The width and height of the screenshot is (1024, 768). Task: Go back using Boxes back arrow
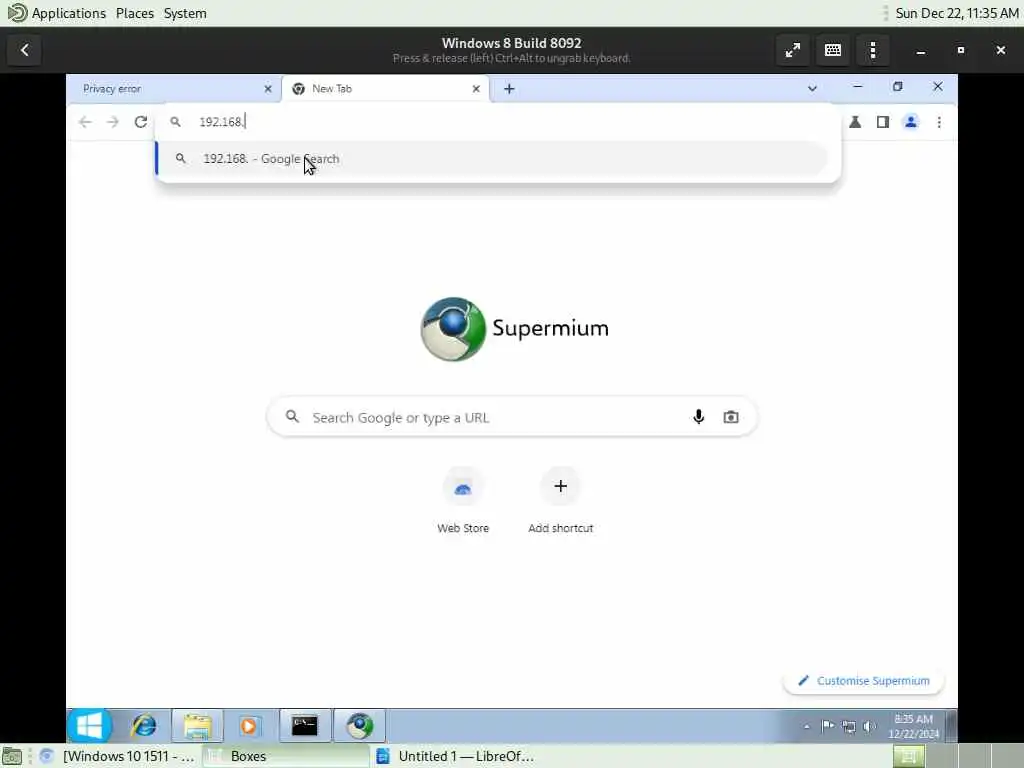tap(25, 50)
